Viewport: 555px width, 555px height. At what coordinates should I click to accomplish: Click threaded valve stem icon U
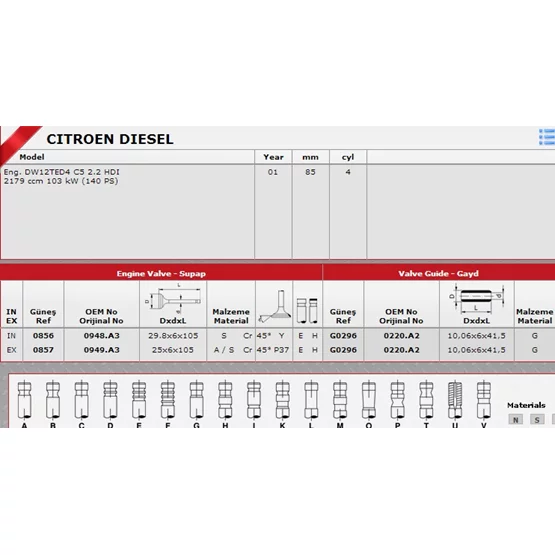coord(455,400)
